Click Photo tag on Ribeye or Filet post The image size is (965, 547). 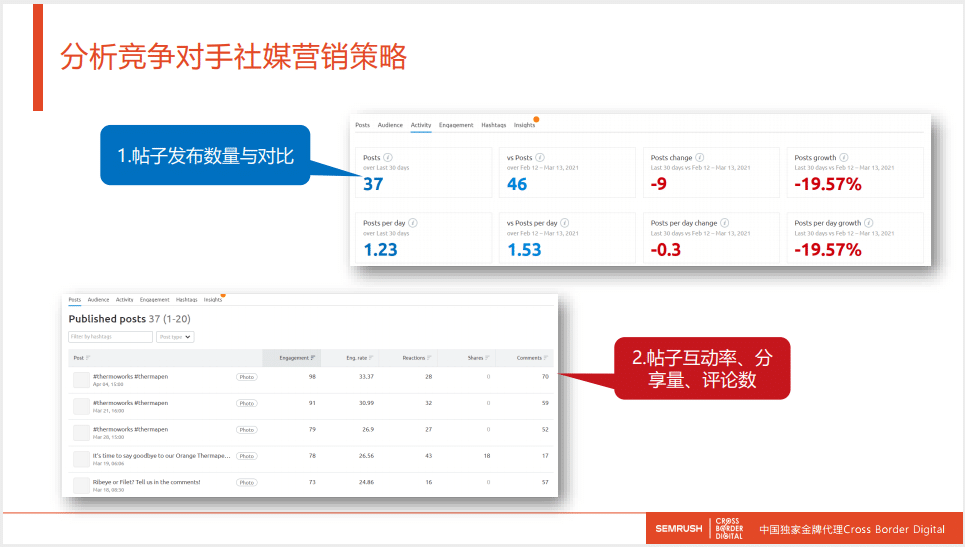click(247, 482)
